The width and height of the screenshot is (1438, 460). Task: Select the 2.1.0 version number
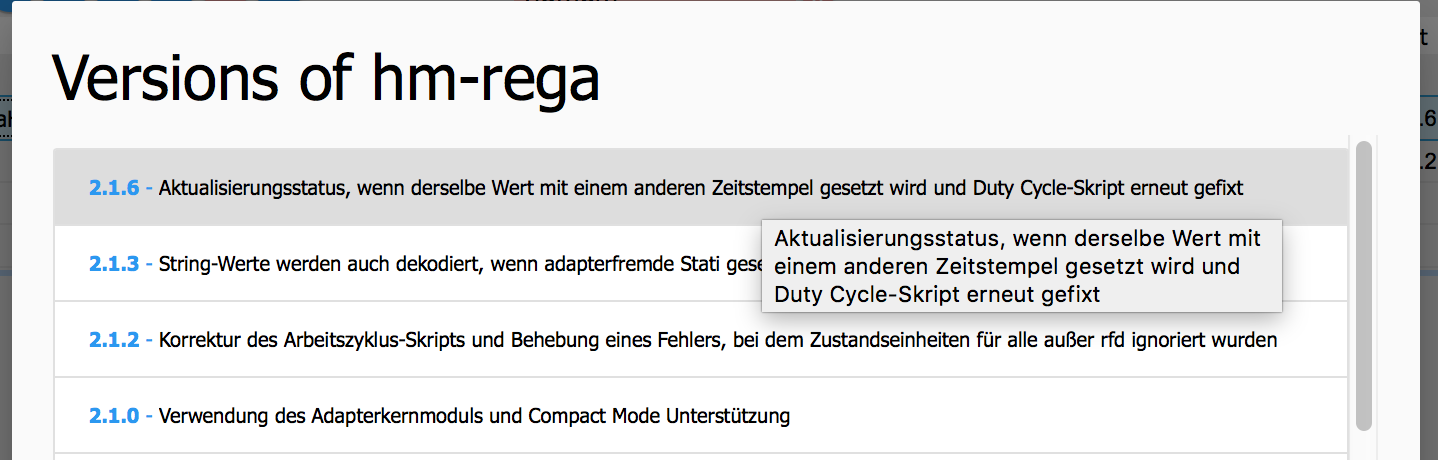[x=113, y=416]
